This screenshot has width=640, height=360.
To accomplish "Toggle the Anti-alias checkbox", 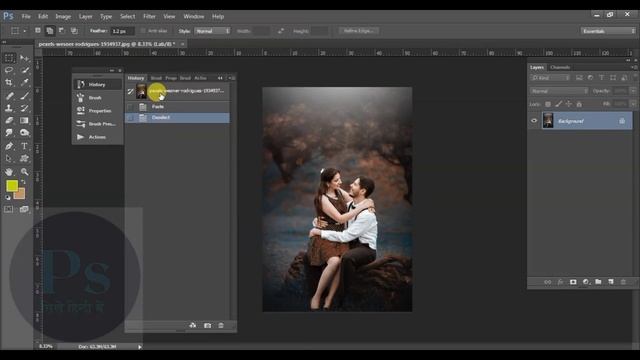I will pyautogui.click(x=143, y=31).
